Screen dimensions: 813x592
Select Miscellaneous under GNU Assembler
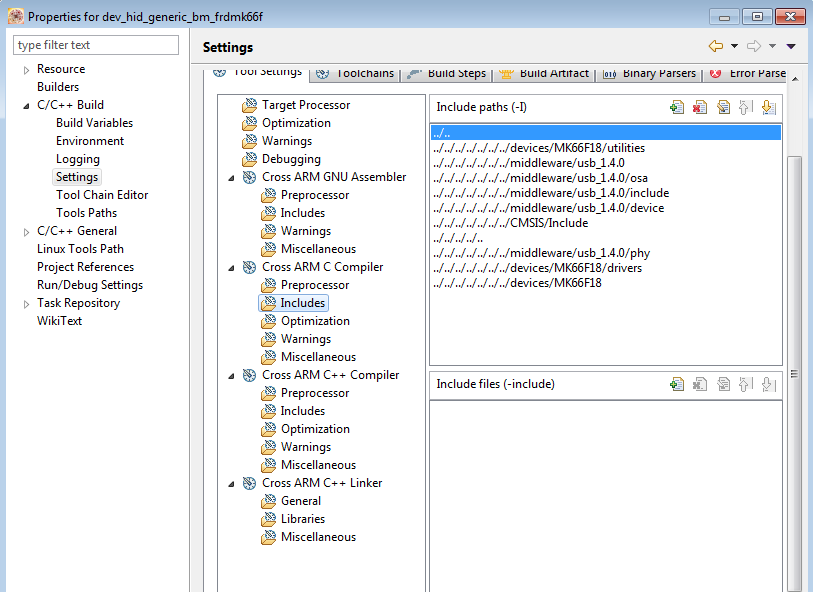[318, 249]
